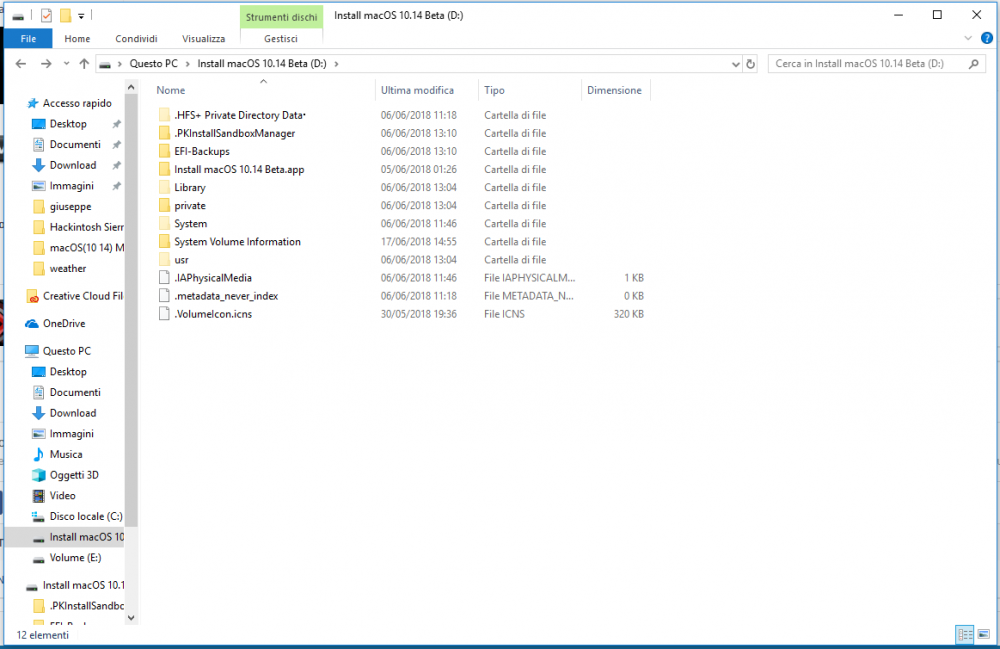Click the usr folder icon
The width and height of the screenshot is (1000, 649).
click(x=164, y=259)
